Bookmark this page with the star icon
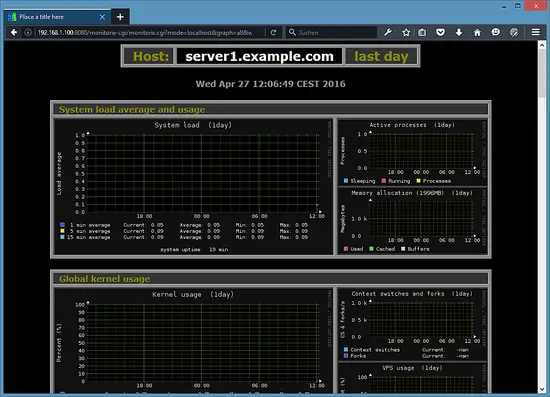 (406, 33)
